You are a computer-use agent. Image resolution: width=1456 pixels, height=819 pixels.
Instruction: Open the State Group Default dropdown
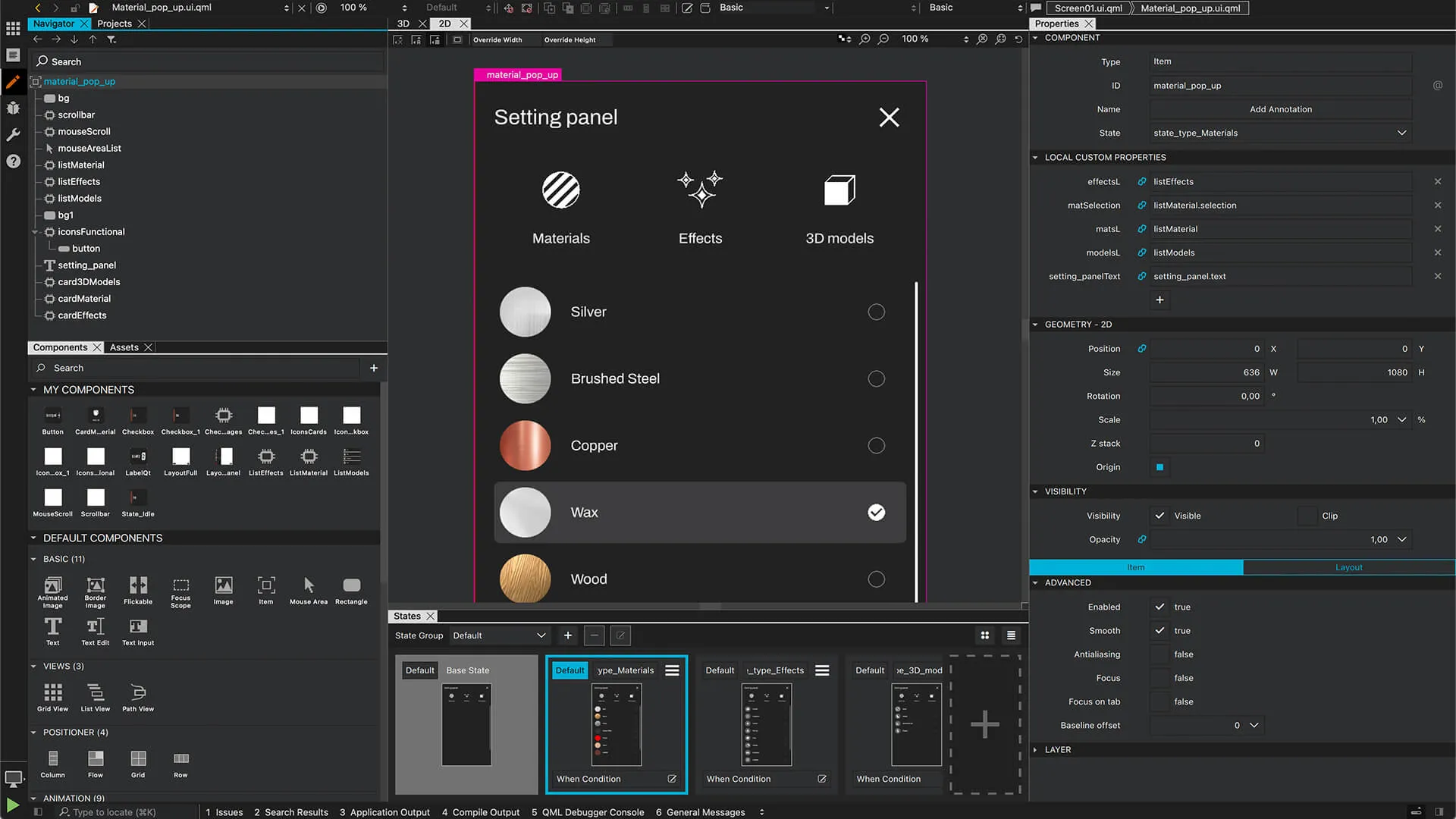pyautogui.click(x=499, y=635)
